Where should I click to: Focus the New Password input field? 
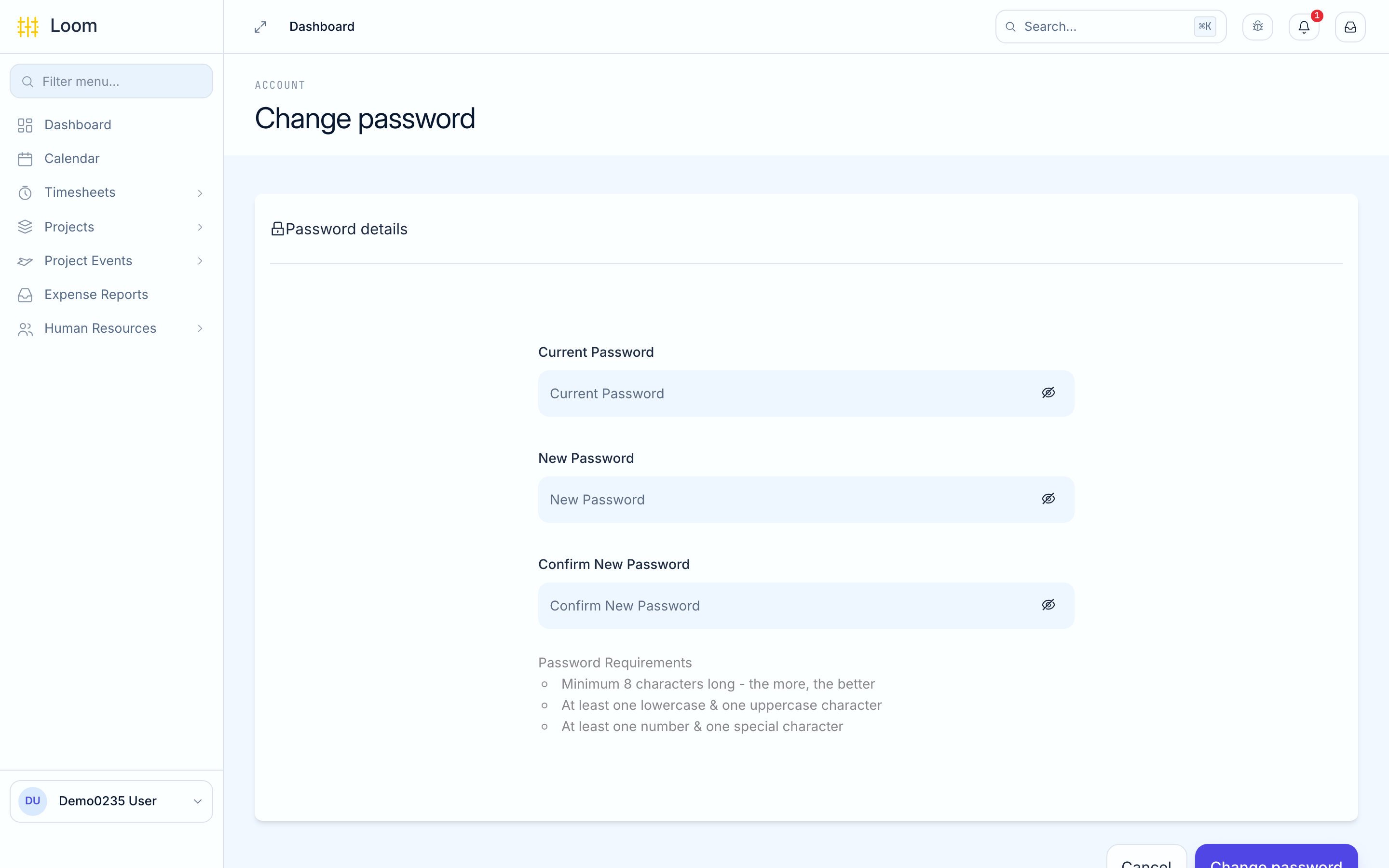[806, 500]
